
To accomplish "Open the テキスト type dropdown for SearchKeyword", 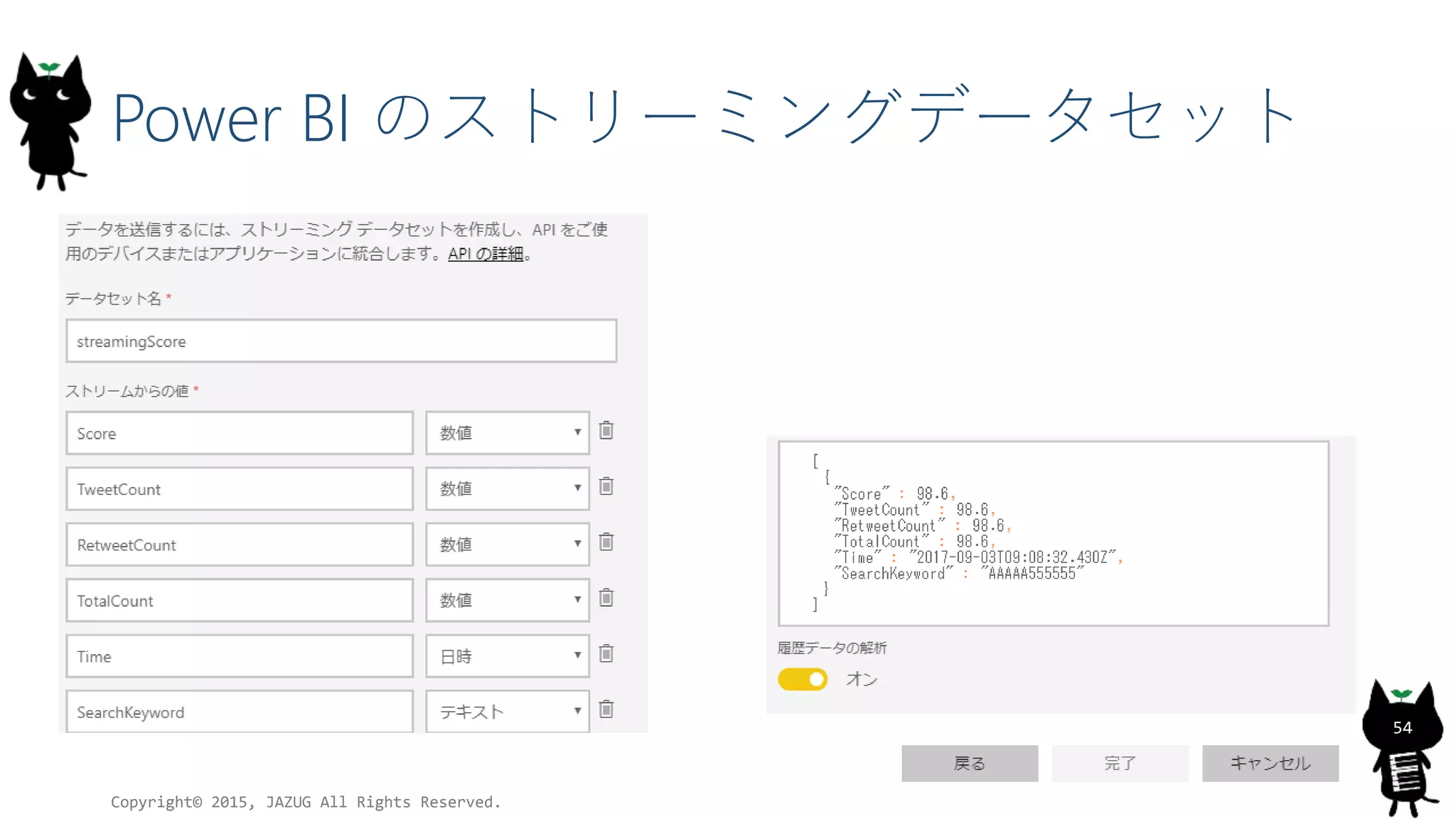I will 508,711.
